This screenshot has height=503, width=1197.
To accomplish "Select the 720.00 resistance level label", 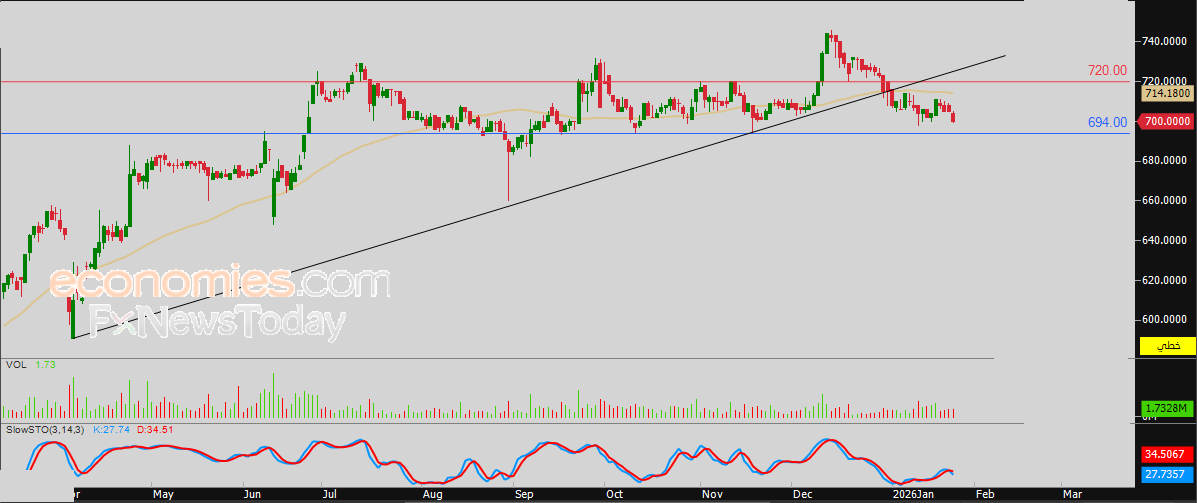I will pos(1107,71).
